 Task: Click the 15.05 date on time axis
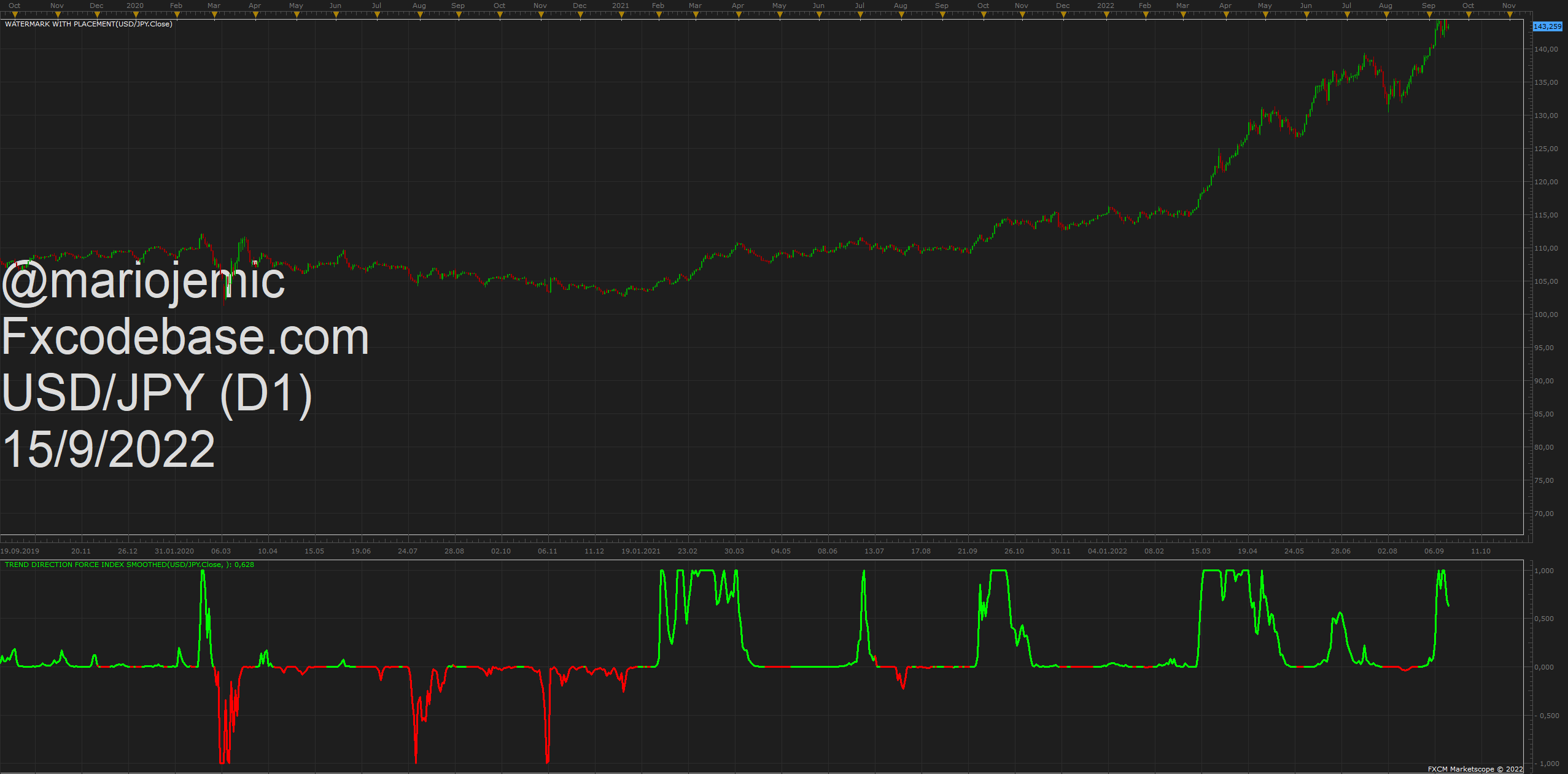314,551
